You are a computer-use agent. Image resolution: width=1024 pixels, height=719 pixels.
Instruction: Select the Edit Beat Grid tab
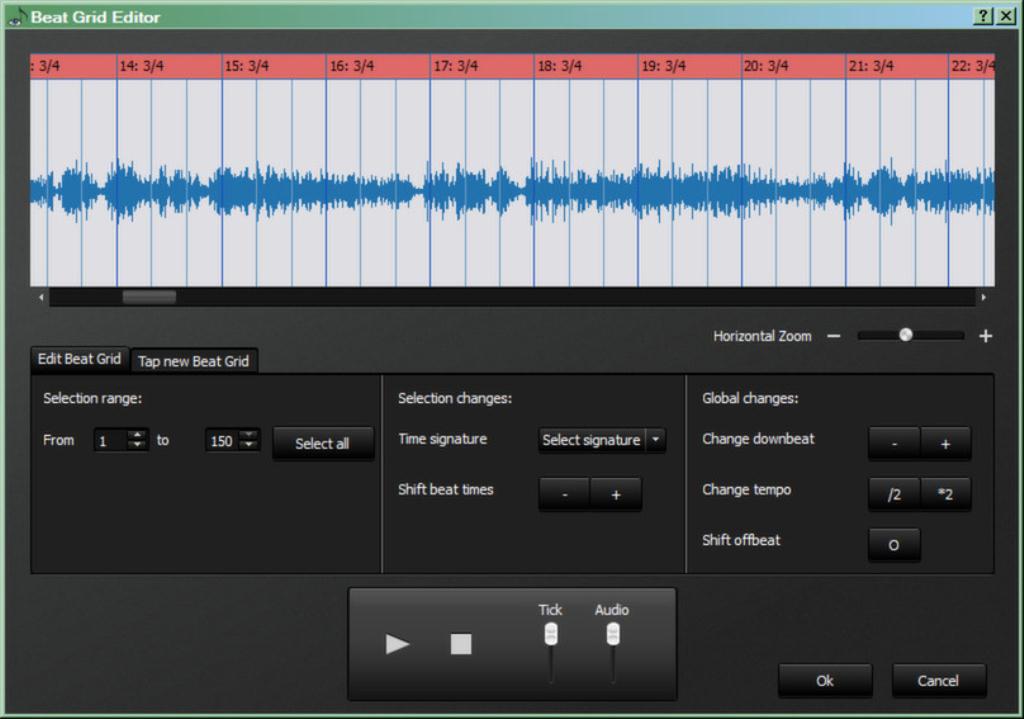tap(79, 359)
